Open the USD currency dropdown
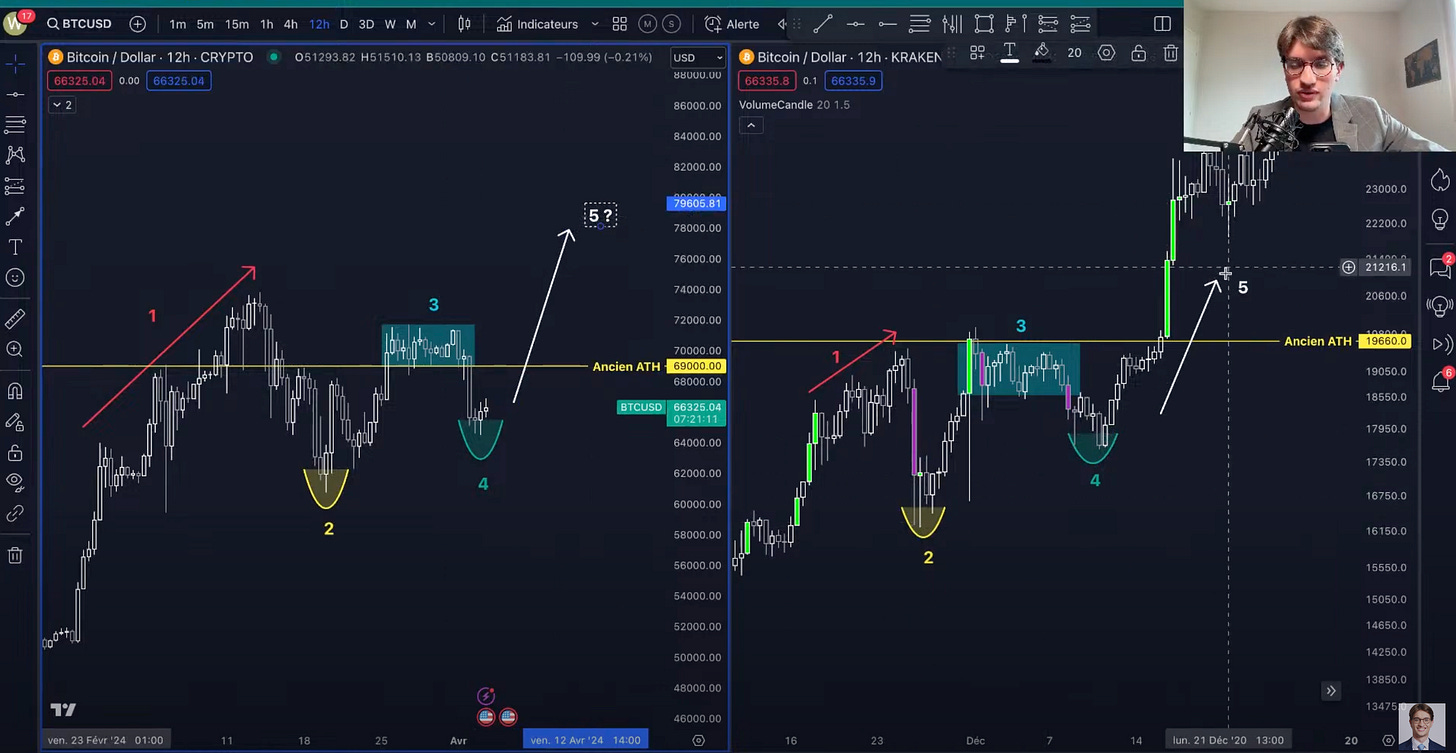 [x=698, y=58]
